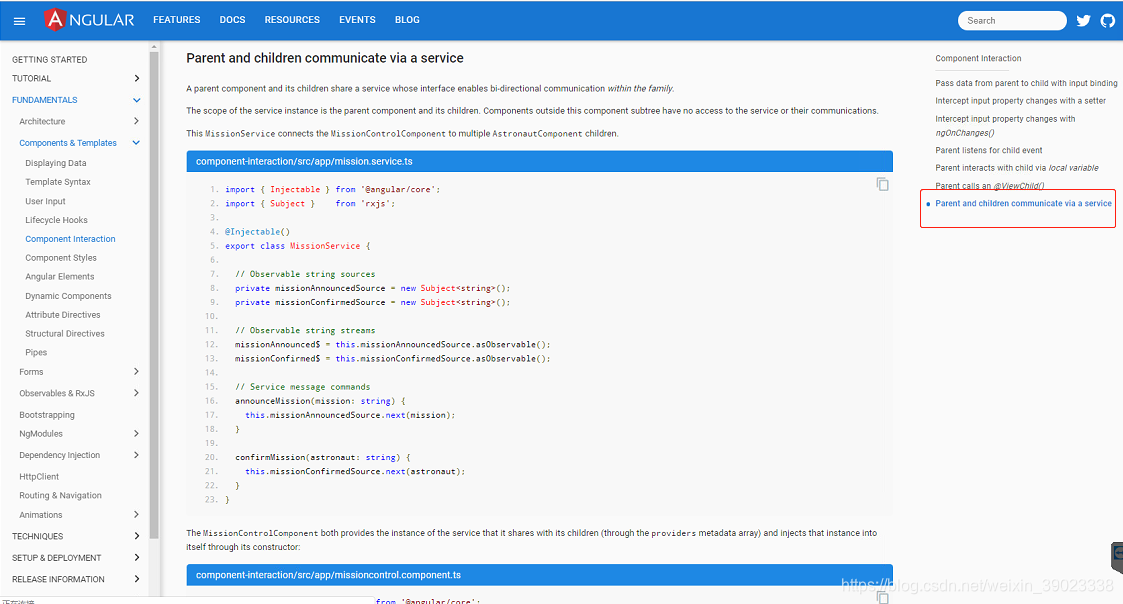Select Component Interaction in sidebar
This screenshot has width=1123, height=604.
tap(70, 239)
